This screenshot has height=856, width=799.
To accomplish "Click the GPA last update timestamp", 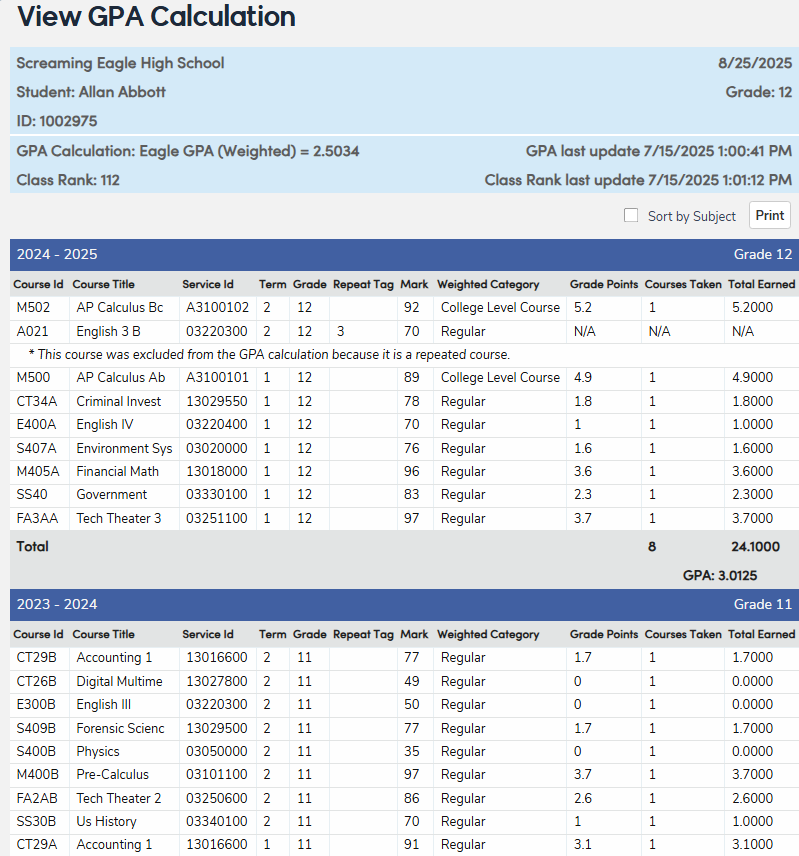I will (x=659, y=151).
